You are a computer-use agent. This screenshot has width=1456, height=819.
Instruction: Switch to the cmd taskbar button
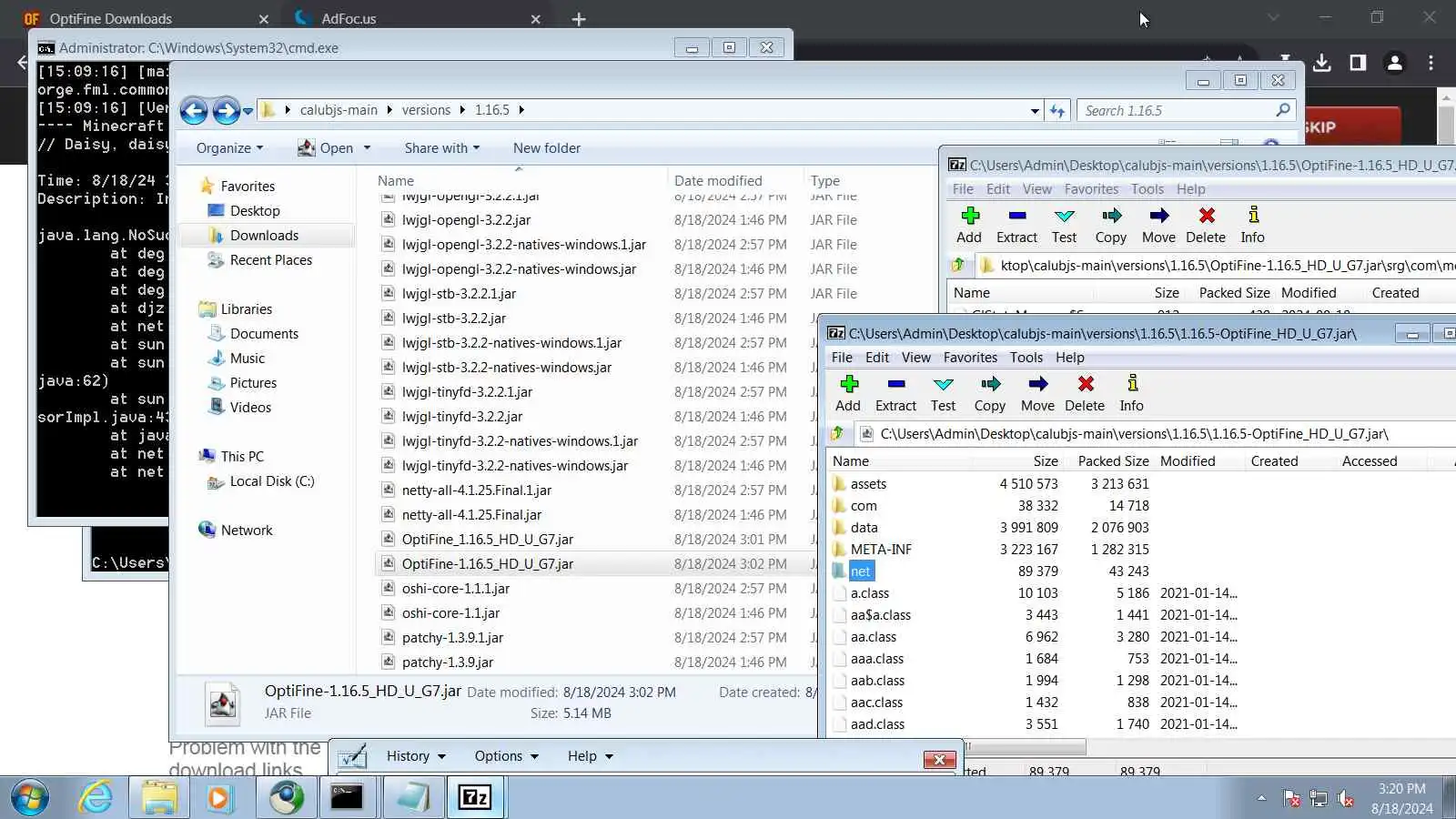(347, 798)
